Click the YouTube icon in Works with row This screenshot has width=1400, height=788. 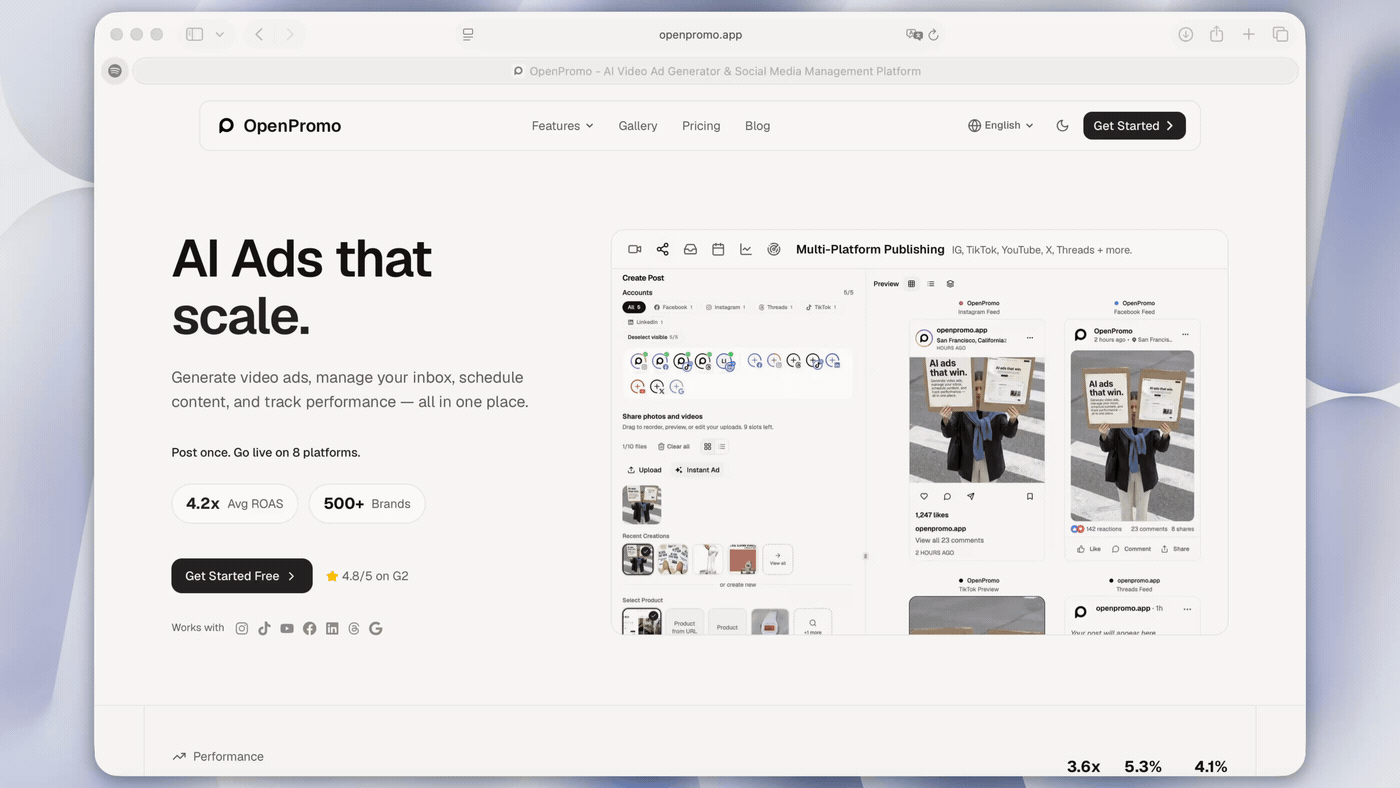(x=287, y=629)
